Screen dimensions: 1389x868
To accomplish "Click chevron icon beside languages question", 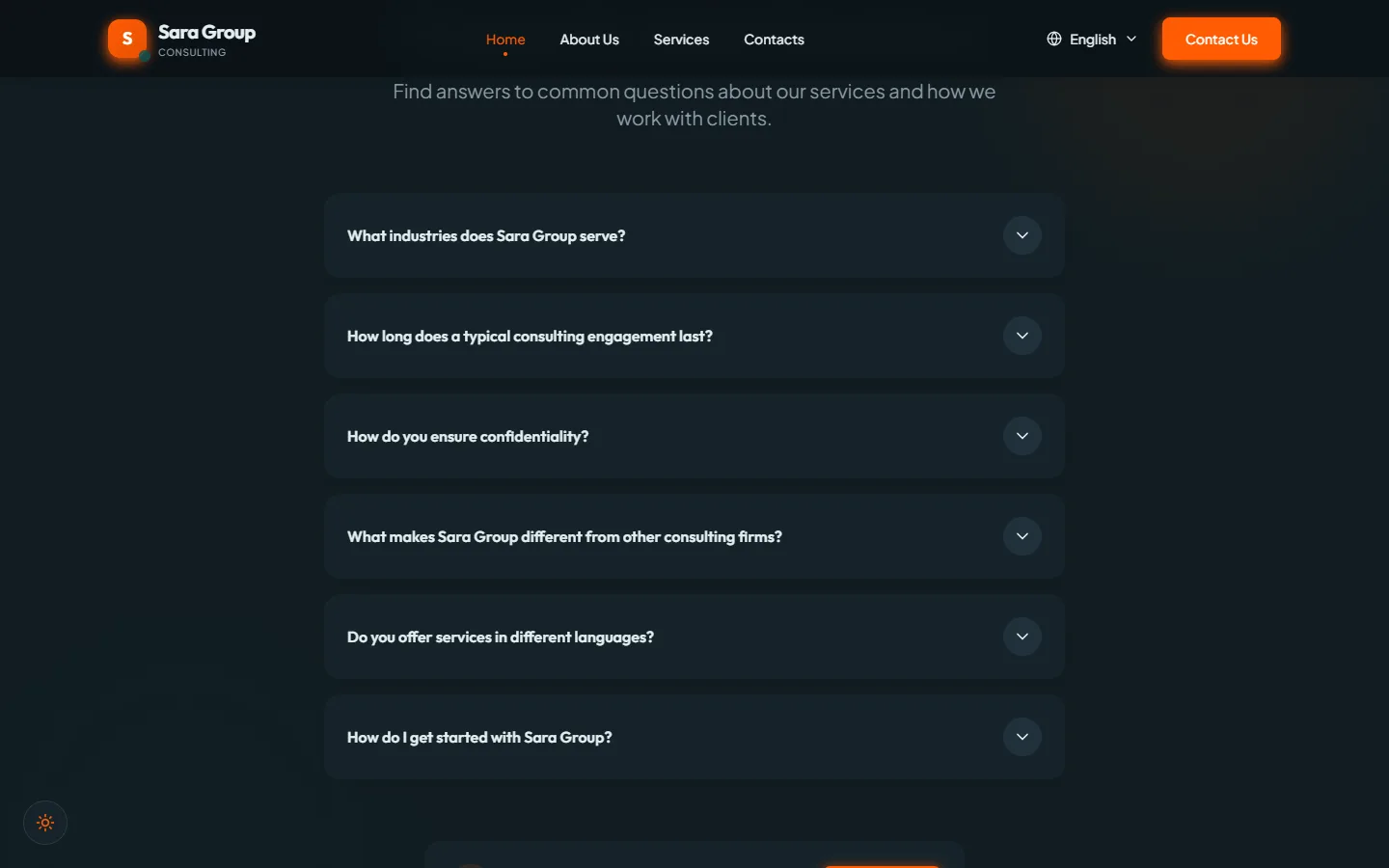I will pyautogui.click(x=1022, y=637).
